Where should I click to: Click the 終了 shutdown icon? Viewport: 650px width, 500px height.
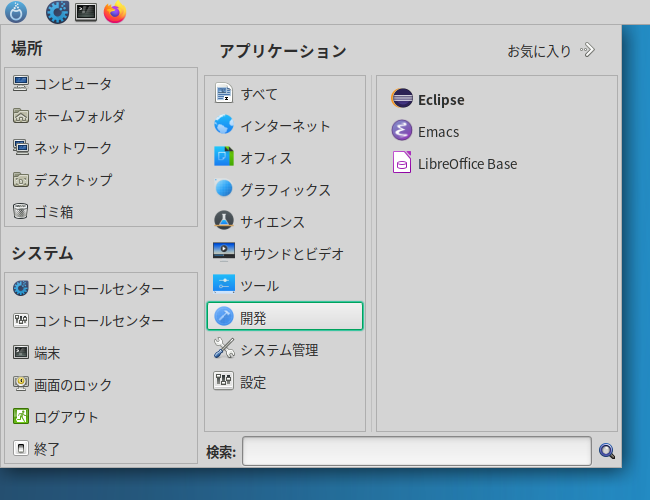click(21, 448)
